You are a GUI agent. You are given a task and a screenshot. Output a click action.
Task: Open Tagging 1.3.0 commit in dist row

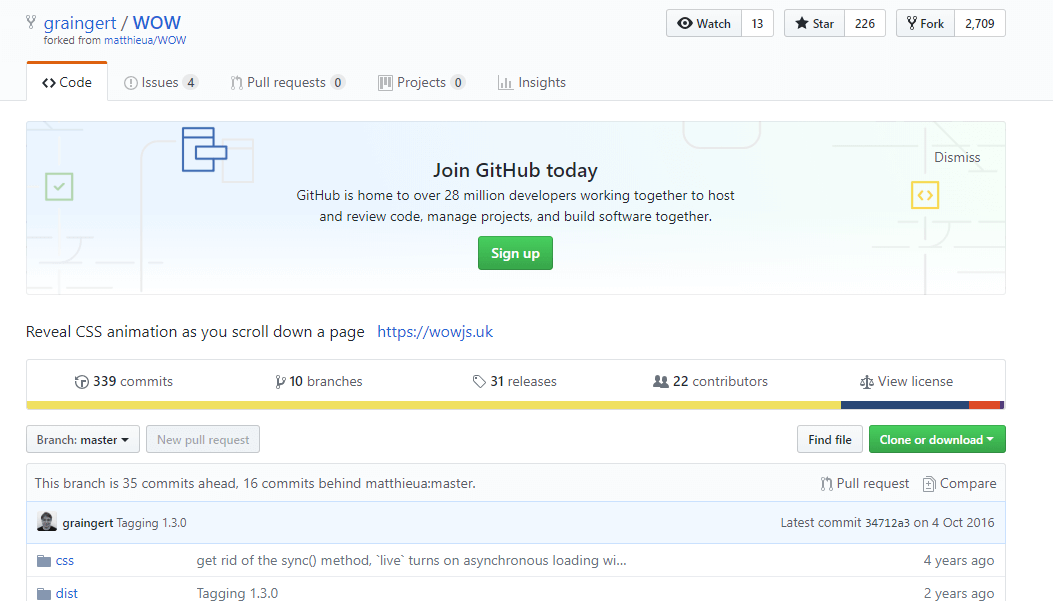pyautogui.click(x=237, y=594)
